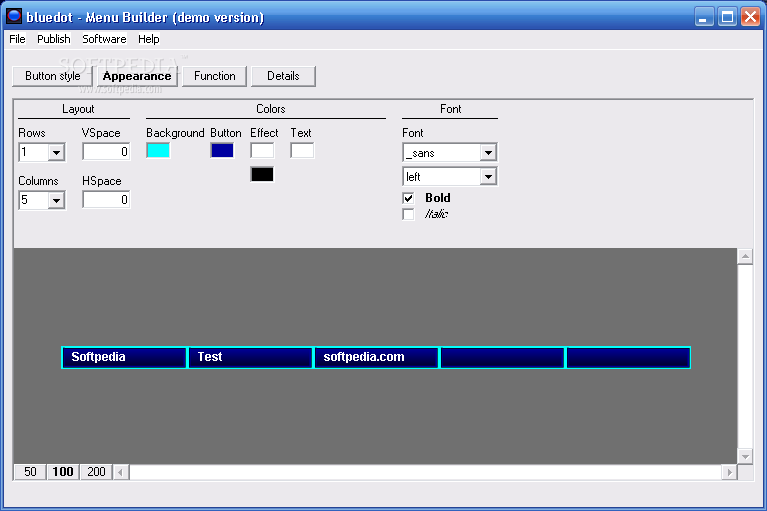
Task: Pick the dark blue Button color swatch
Action: pos(222,150)
